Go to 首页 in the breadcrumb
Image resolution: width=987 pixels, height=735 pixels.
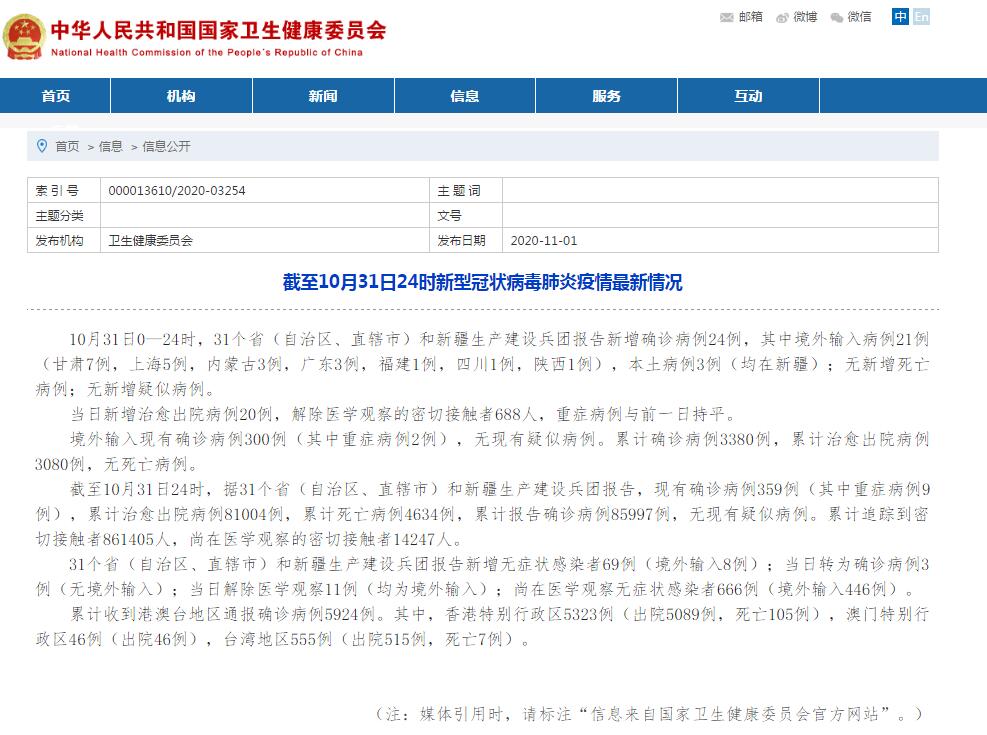point(67,147)
